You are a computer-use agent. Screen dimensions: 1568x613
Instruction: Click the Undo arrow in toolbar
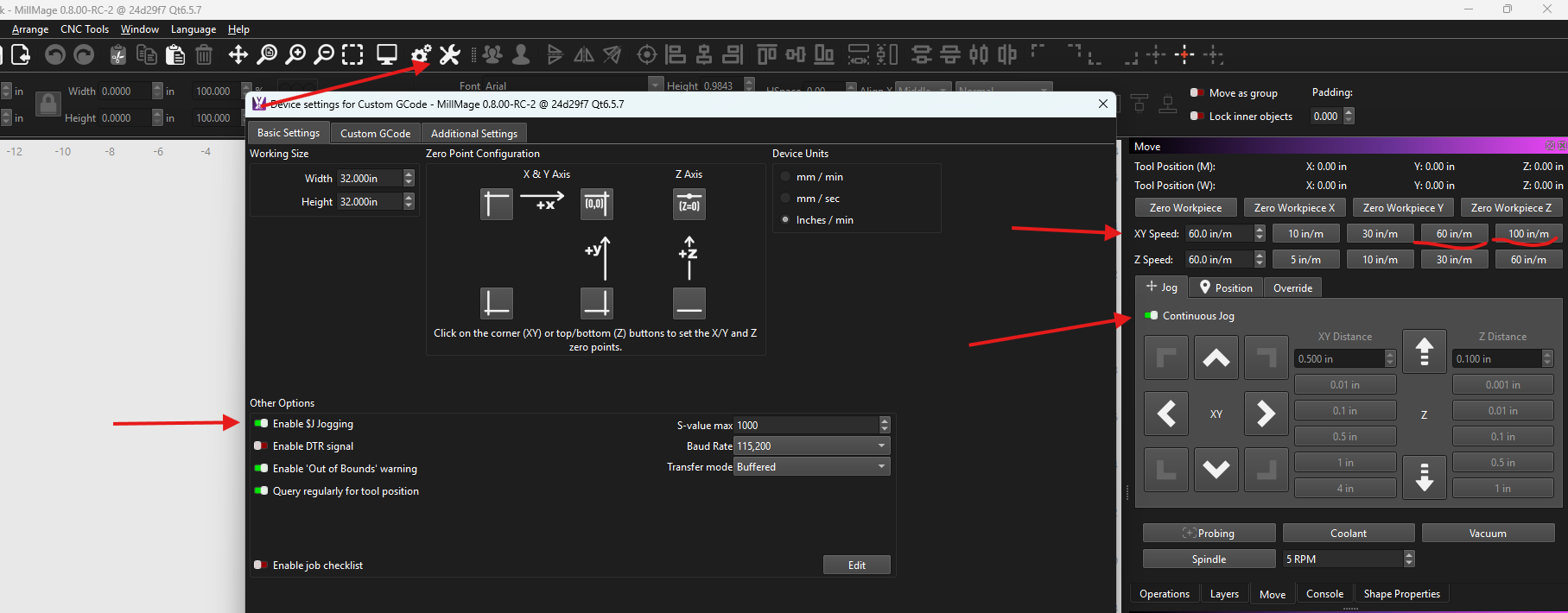point(55,55)
